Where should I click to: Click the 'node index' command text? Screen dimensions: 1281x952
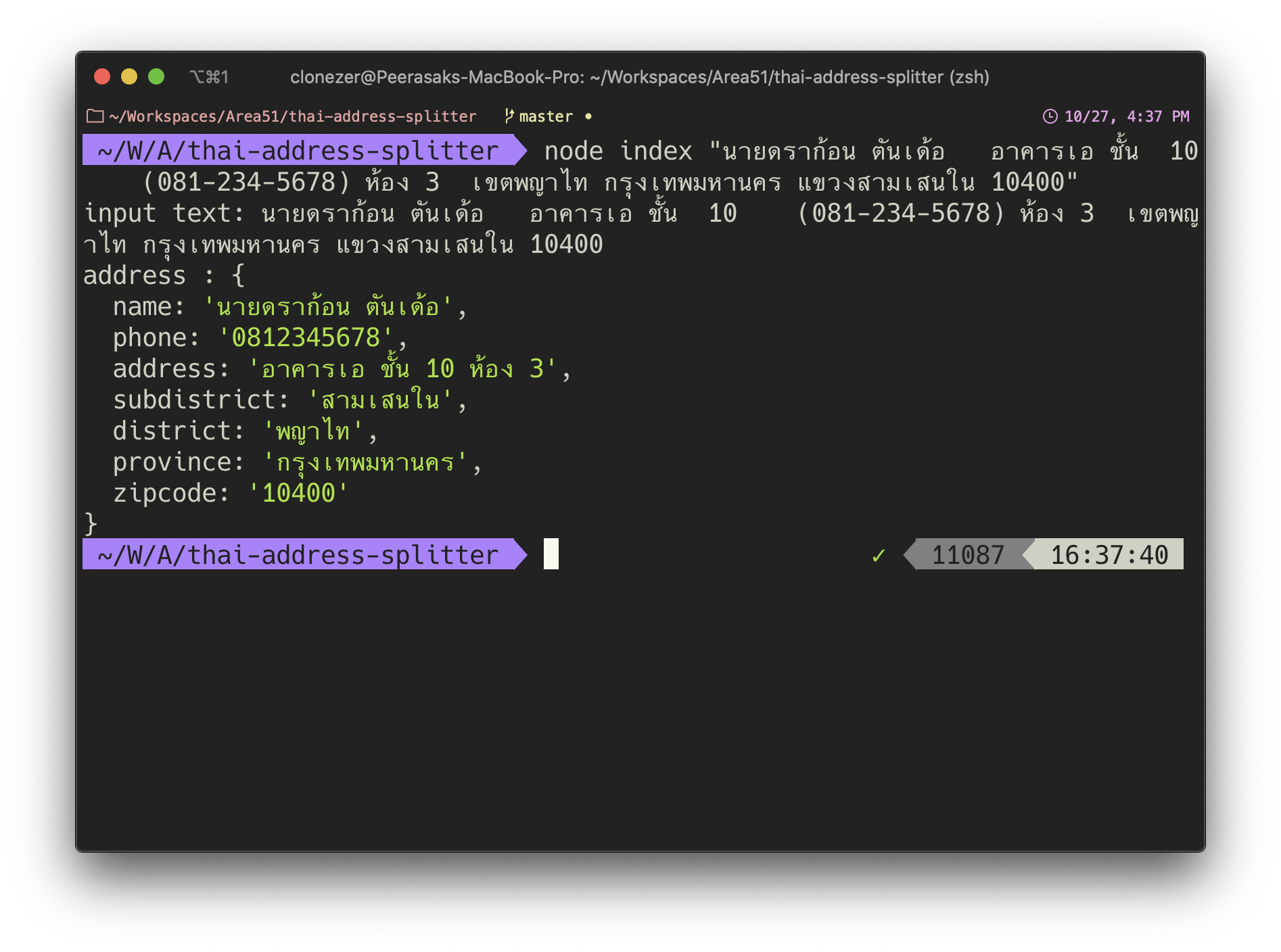point(618,151)
